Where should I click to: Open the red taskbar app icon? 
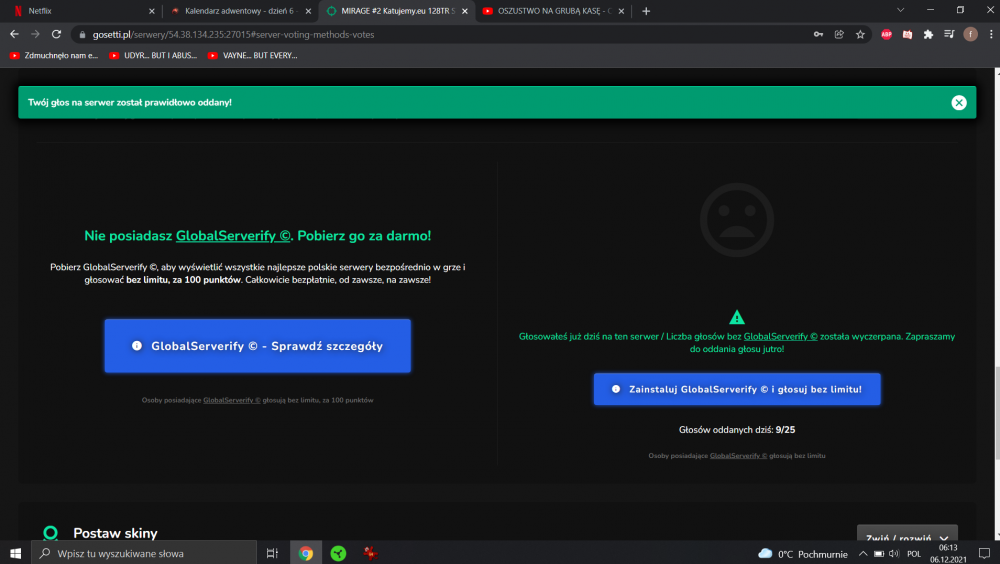coord(371,553)
